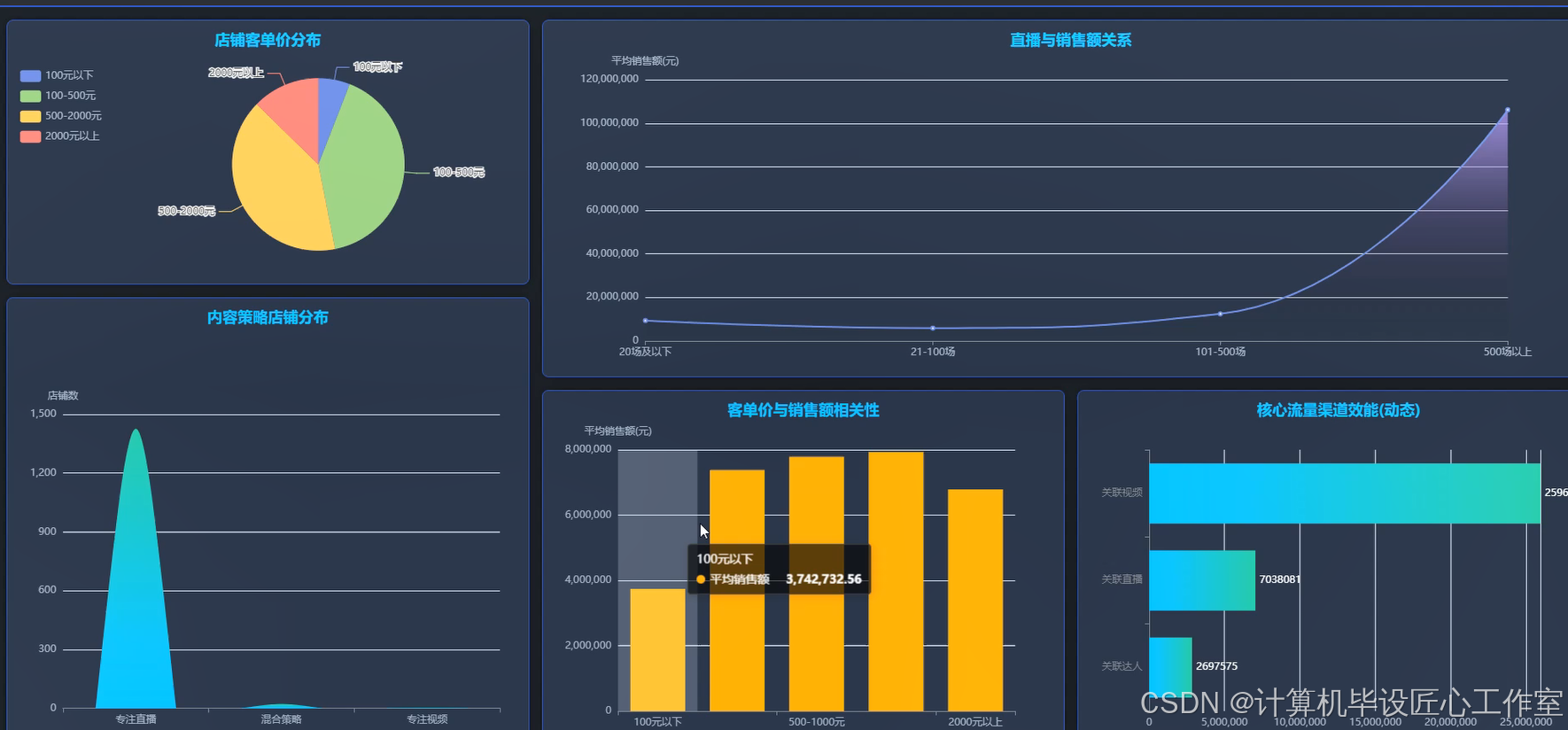Click the 客单价与销售额相关性 chart title
Image resolution: width=1568 pixels, height=730 pixels.
point(803,410)
